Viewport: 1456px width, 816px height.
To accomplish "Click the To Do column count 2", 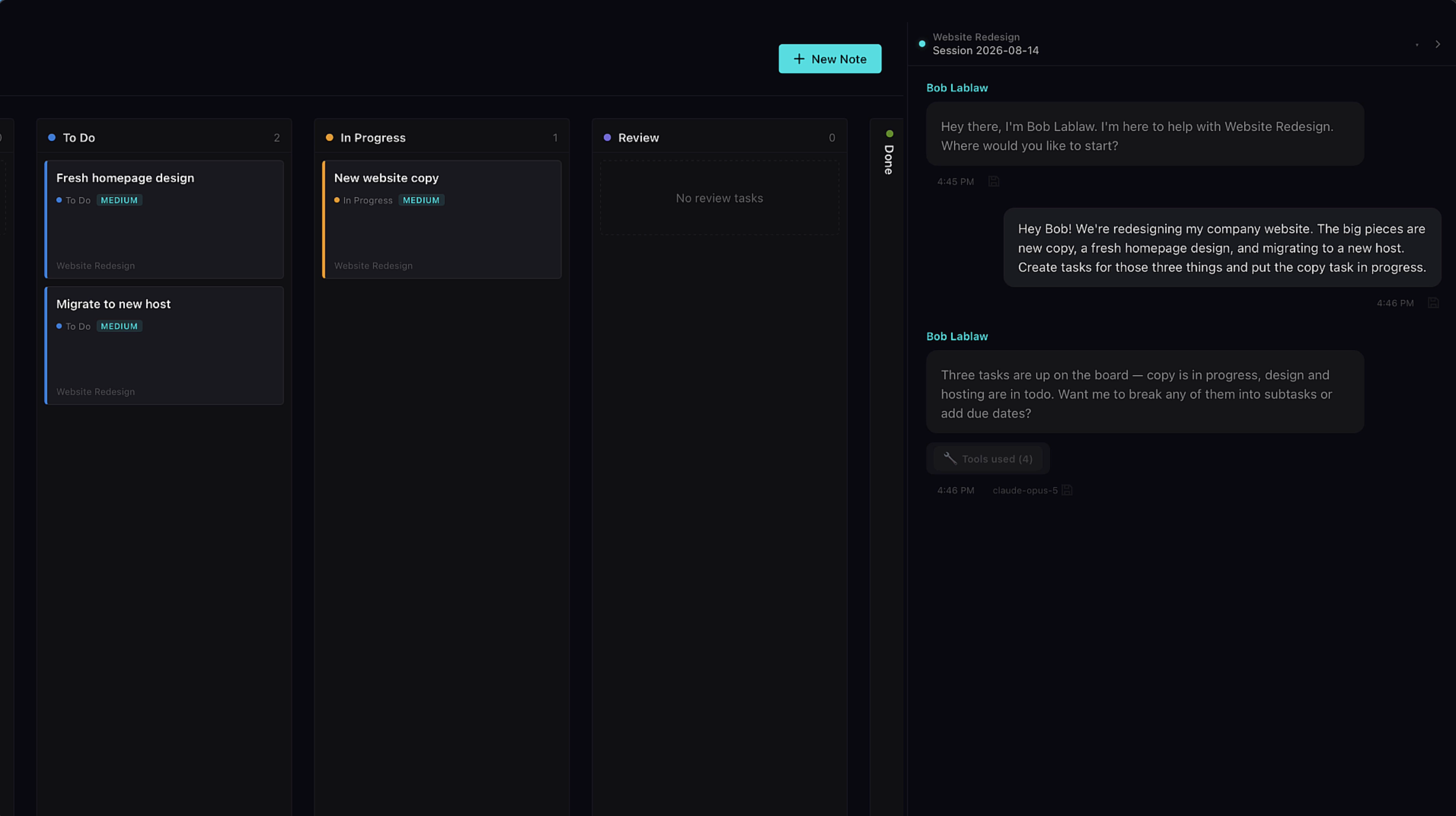I will tap(277, 137).
